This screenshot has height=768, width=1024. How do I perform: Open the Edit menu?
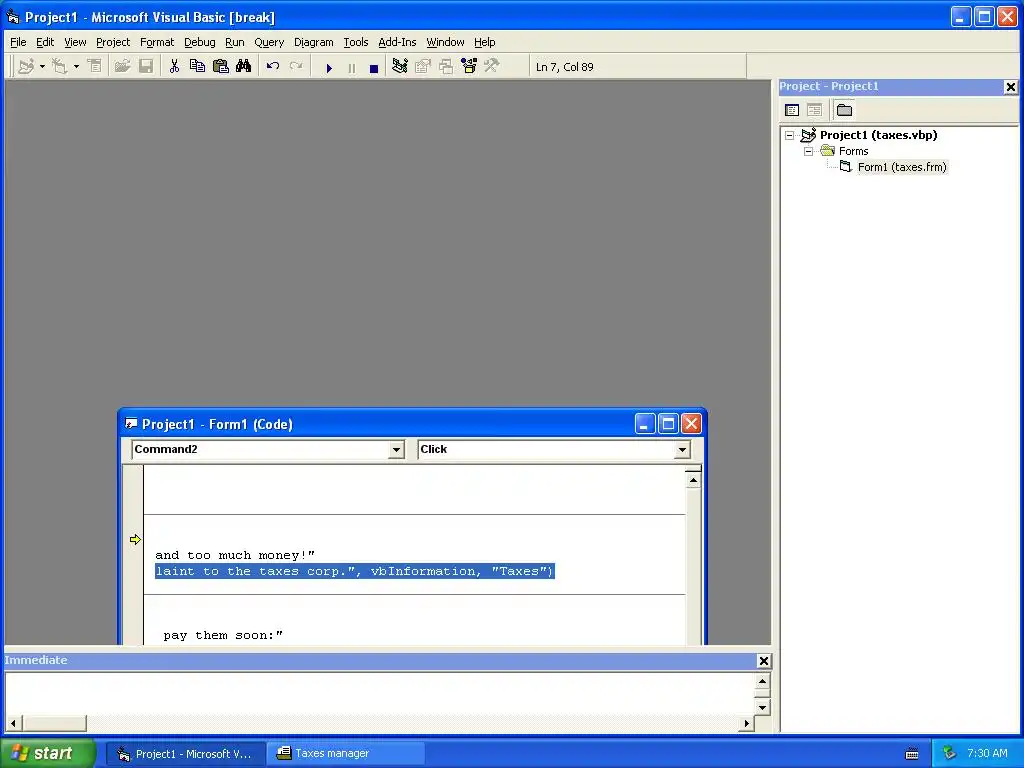pos(45,42)
